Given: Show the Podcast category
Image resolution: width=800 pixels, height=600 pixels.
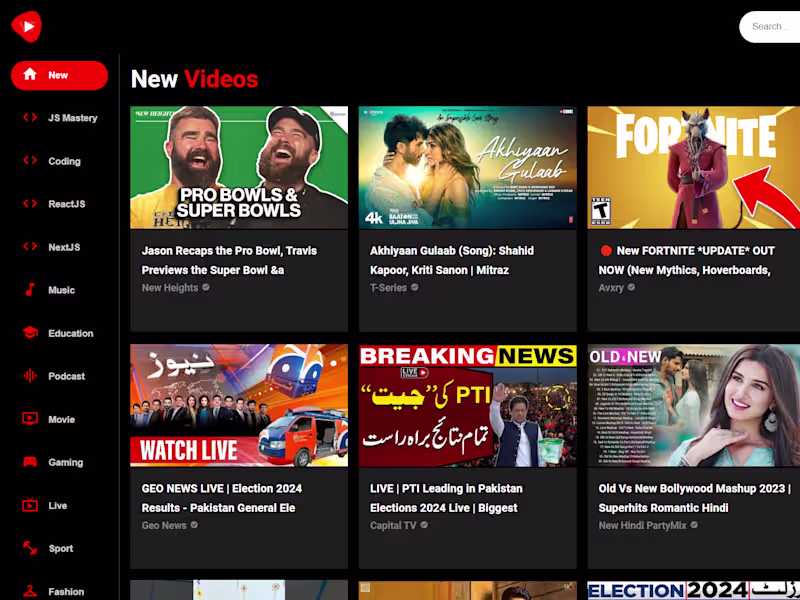Looking at the screenshot, I should coord(66,376).
